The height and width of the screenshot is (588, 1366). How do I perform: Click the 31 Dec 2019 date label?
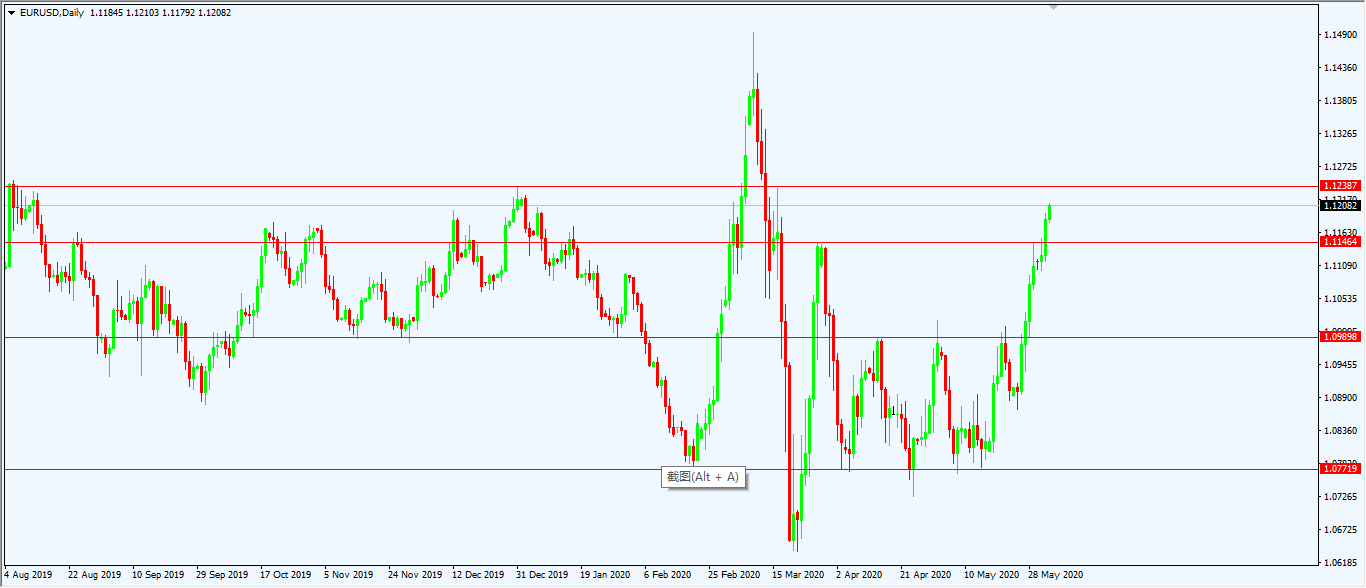coord(542,575)
